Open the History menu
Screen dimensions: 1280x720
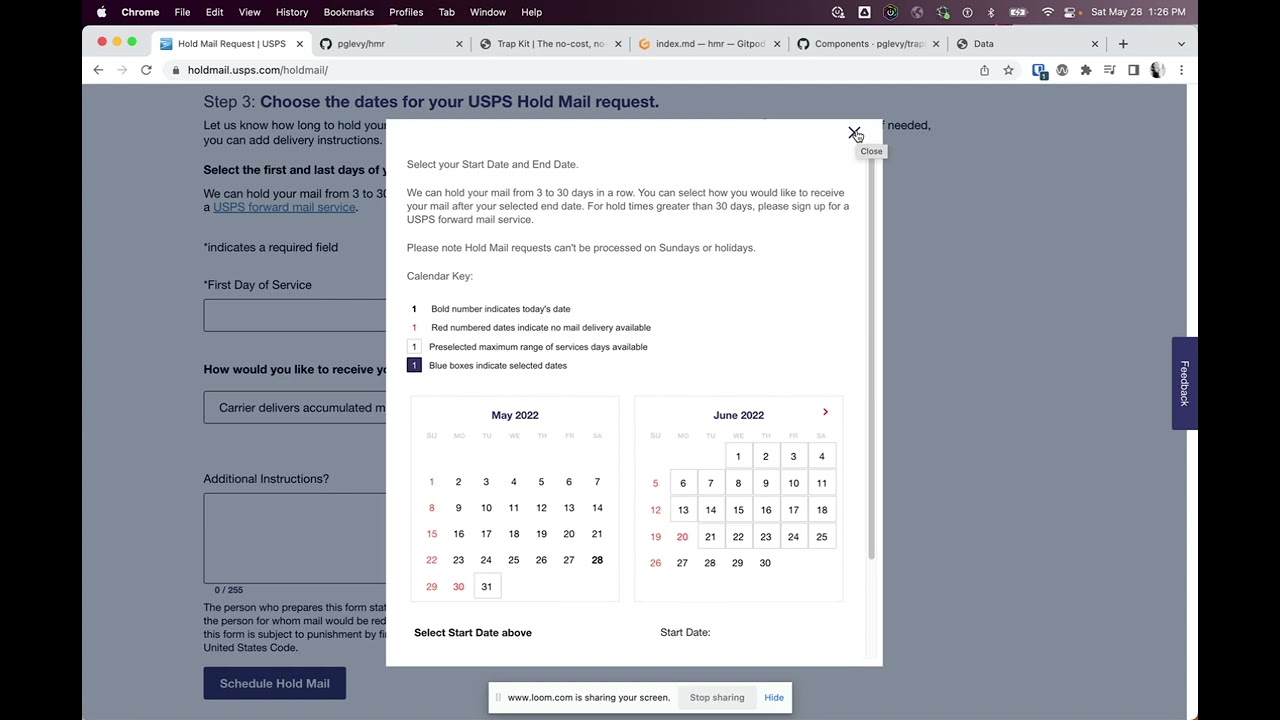[x=292, y=12]
